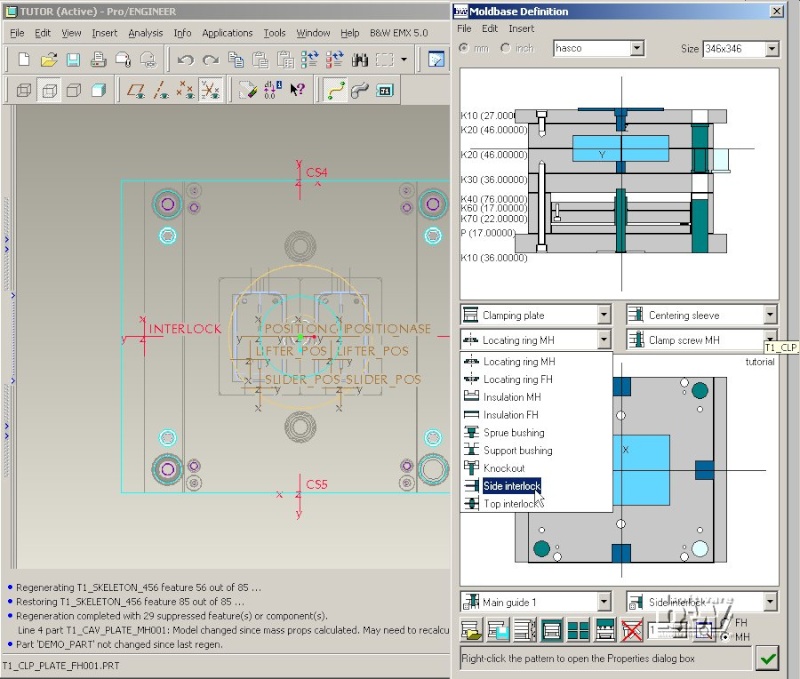Choose Knockout from the list
The width and height of the screenshot is (800, 679).
click(x=536, y=468)
